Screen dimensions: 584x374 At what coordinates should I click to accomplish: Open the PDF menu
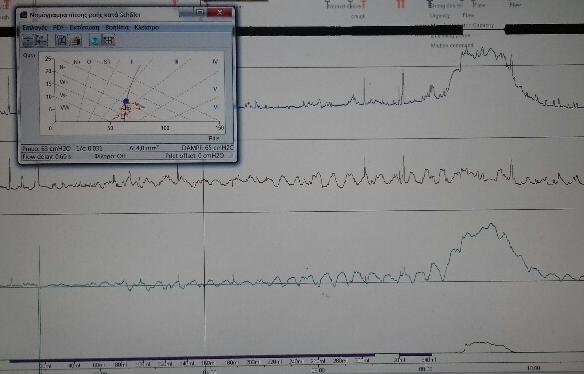pos(58,28)
